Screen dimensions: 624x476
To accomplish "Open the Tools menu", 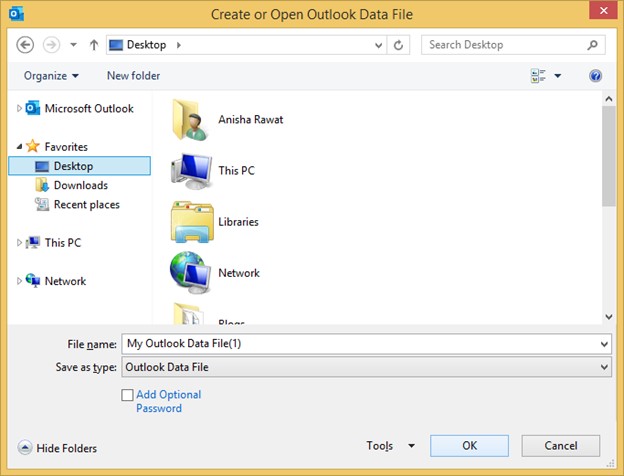I will (380, 445).
